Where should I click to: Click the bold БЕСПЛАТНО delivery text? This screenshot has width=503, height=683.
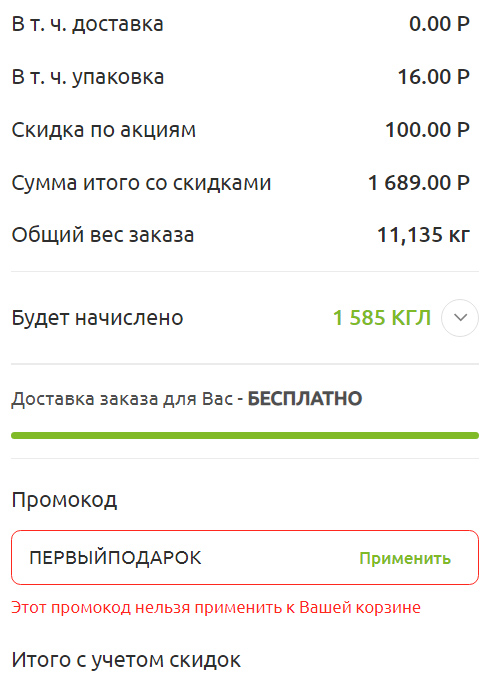[x=305, y=399]
